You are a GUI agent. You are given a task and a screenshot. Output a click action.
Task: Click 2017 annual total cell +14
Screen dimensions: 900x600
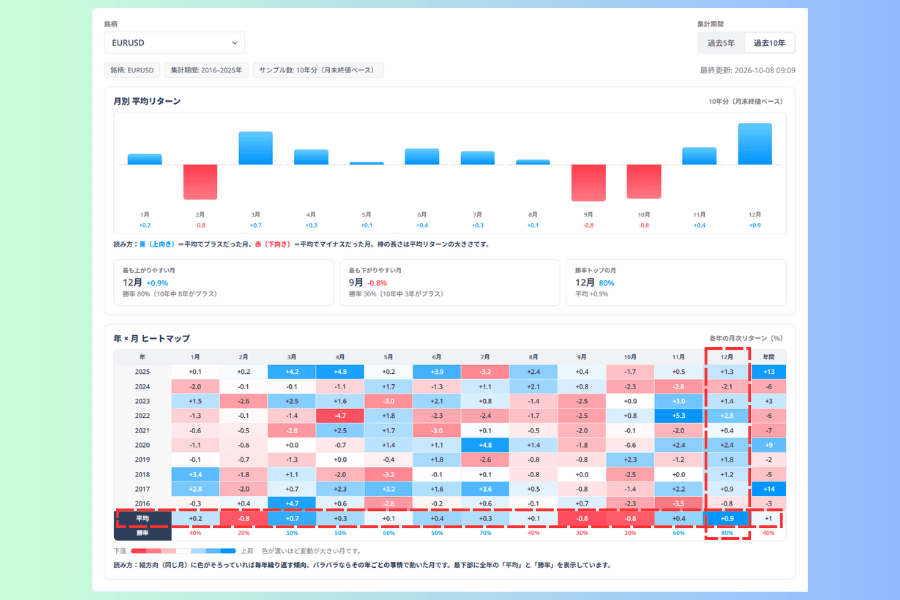click(769, 489)
